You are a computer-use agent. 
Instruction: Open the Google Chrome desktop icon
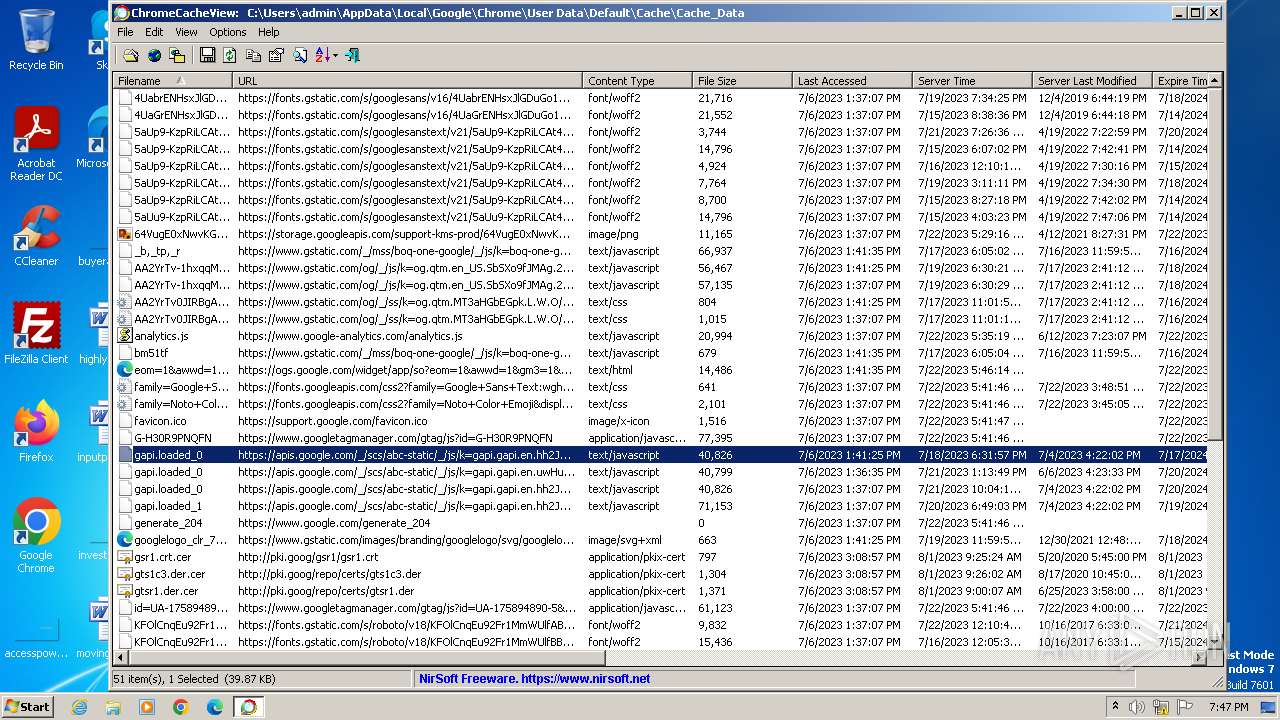coord(36,536)
